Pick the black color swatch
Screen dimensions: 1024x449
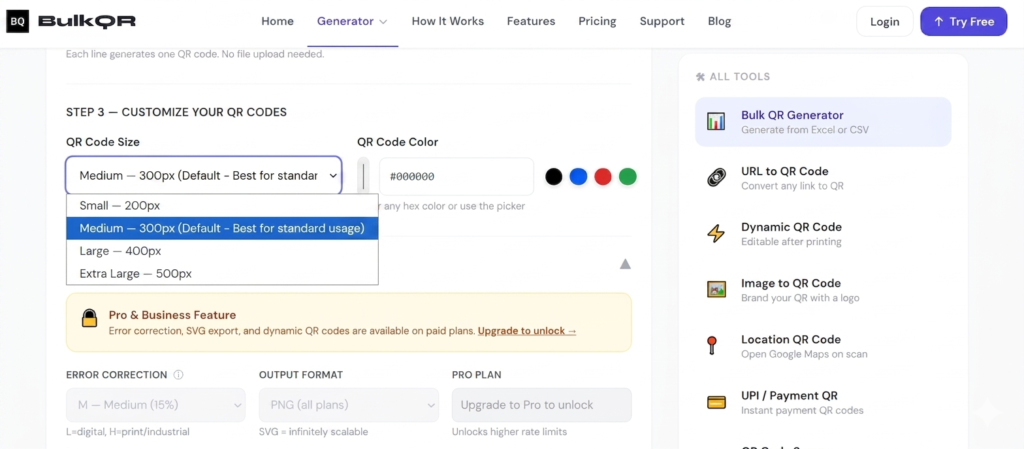(x=554, y=176)
